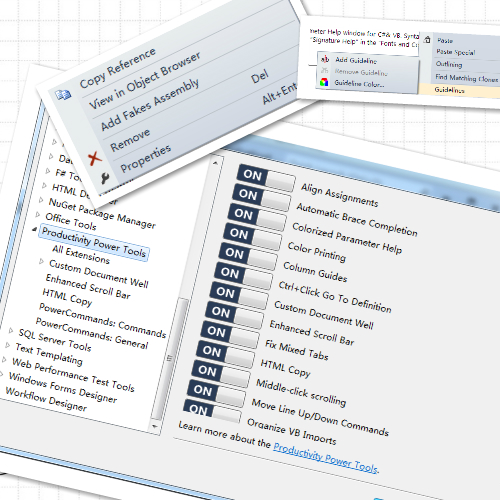This screenshot has width=500, height=500.
Task: Expand the Windows Forms Designer node
Action: point(1,374)
